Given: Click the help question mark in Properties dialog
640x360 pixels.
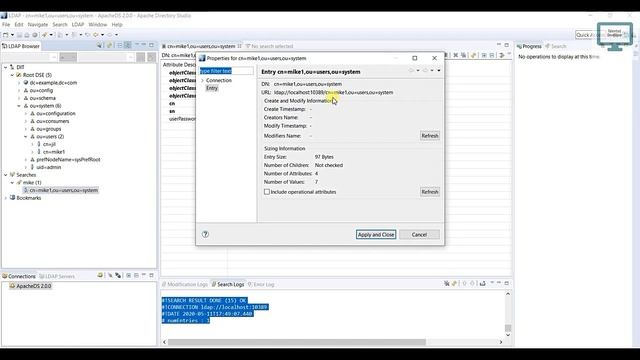Looking at the screenshot, I should 205,234.
